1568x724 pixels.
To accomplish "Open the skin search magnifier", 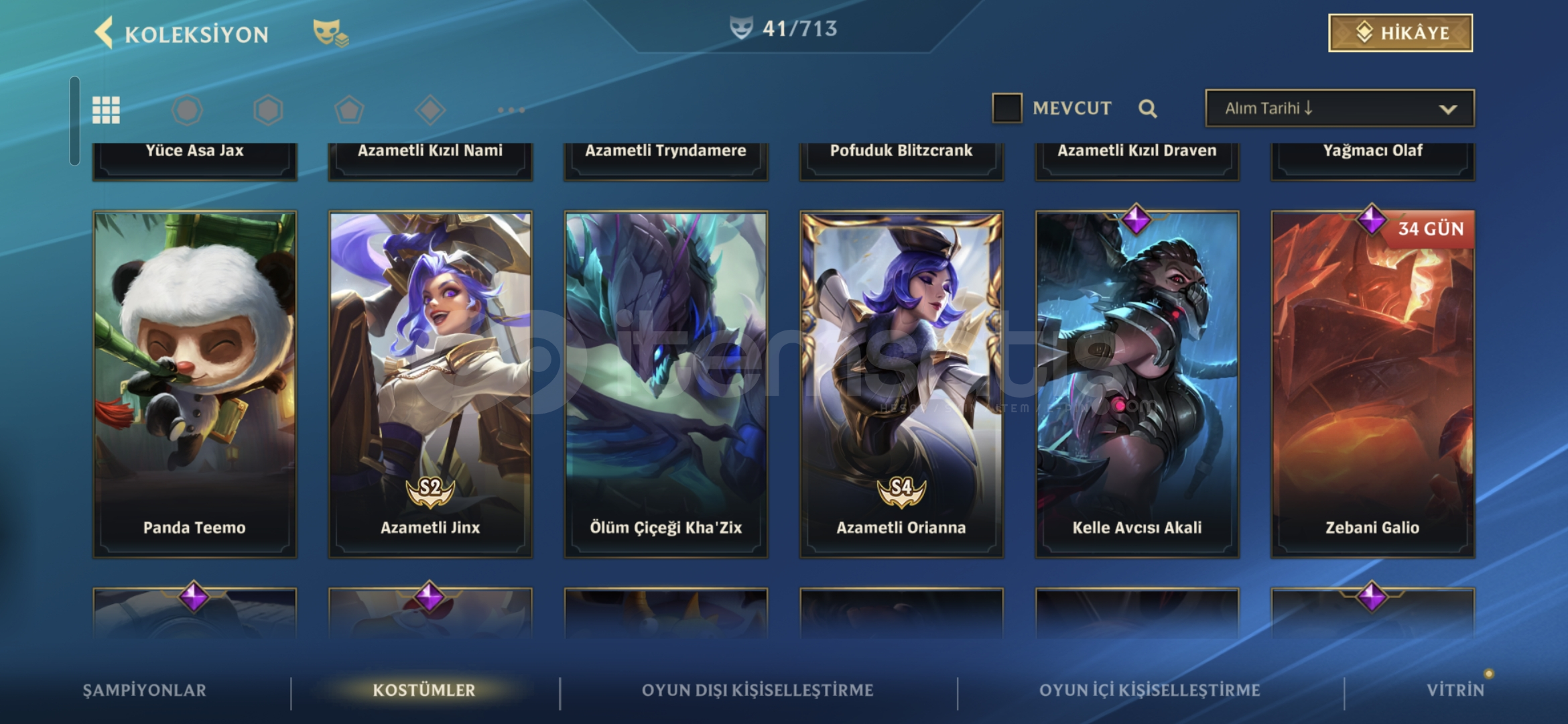I will (x=1148, y=109).
